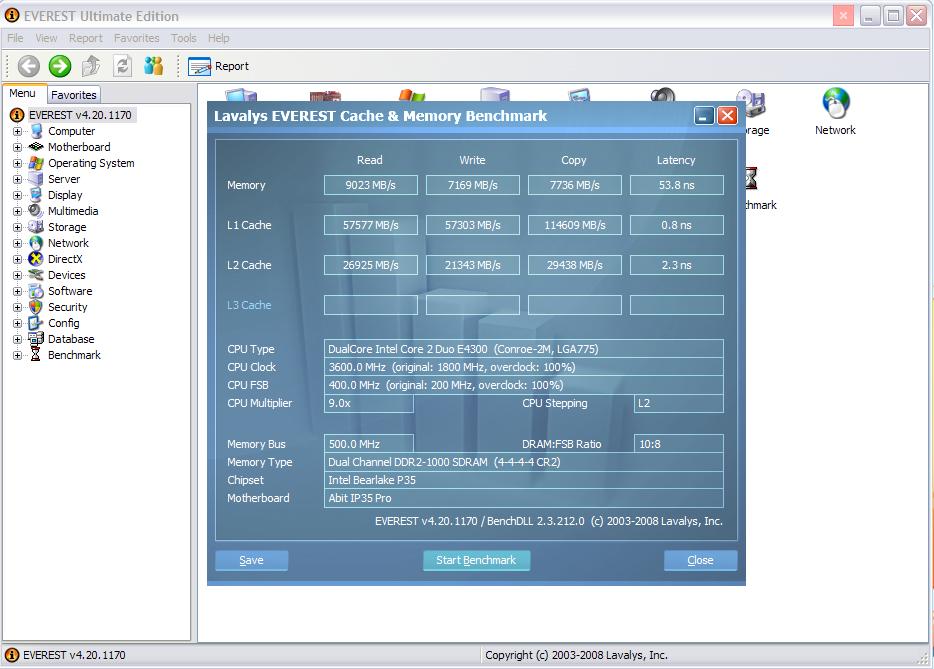Click the Computer icon in tree
Viewport: 934px width, 669px height.
pyautogui.click(x=36, y=131)
